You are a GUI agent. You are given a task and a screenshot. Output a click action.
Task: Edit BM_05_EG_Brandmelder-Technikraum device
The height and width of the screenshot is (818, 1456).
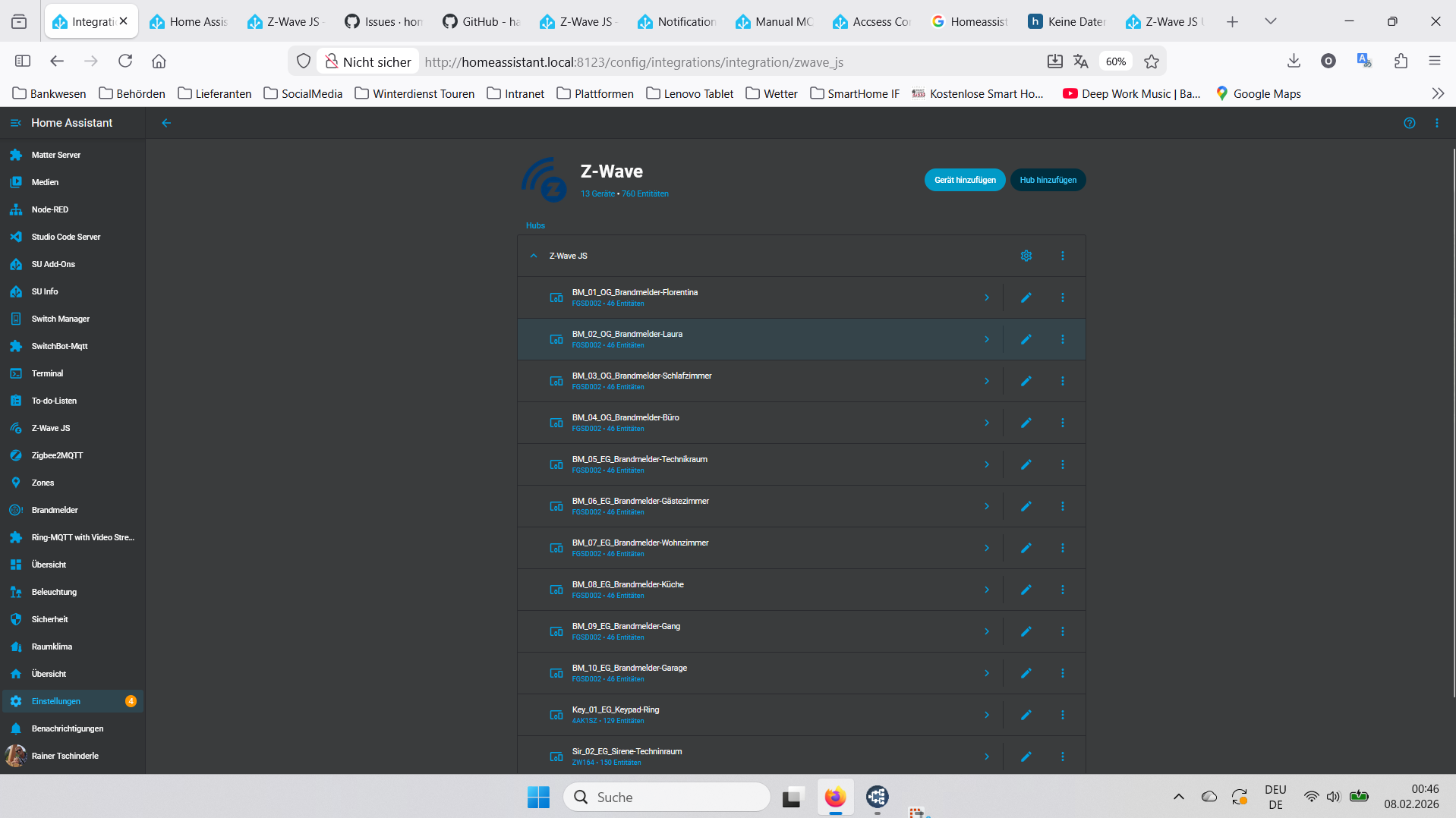pyautogui.click(x=1026, y=464)
